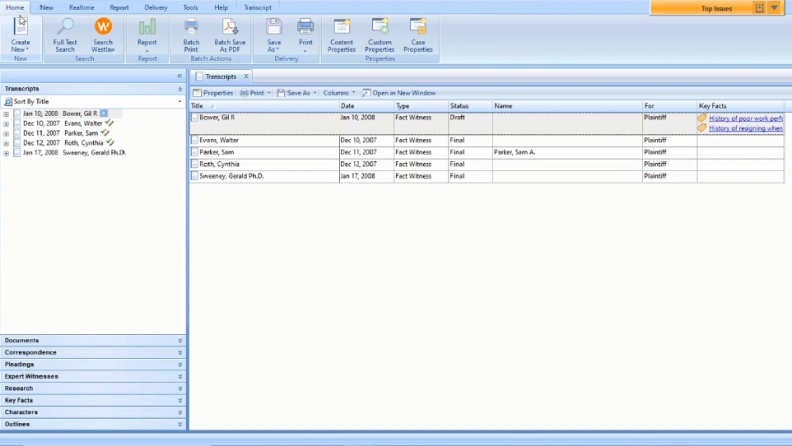Select Parker, Sam transcript in the tree

[x=80, y=133]
